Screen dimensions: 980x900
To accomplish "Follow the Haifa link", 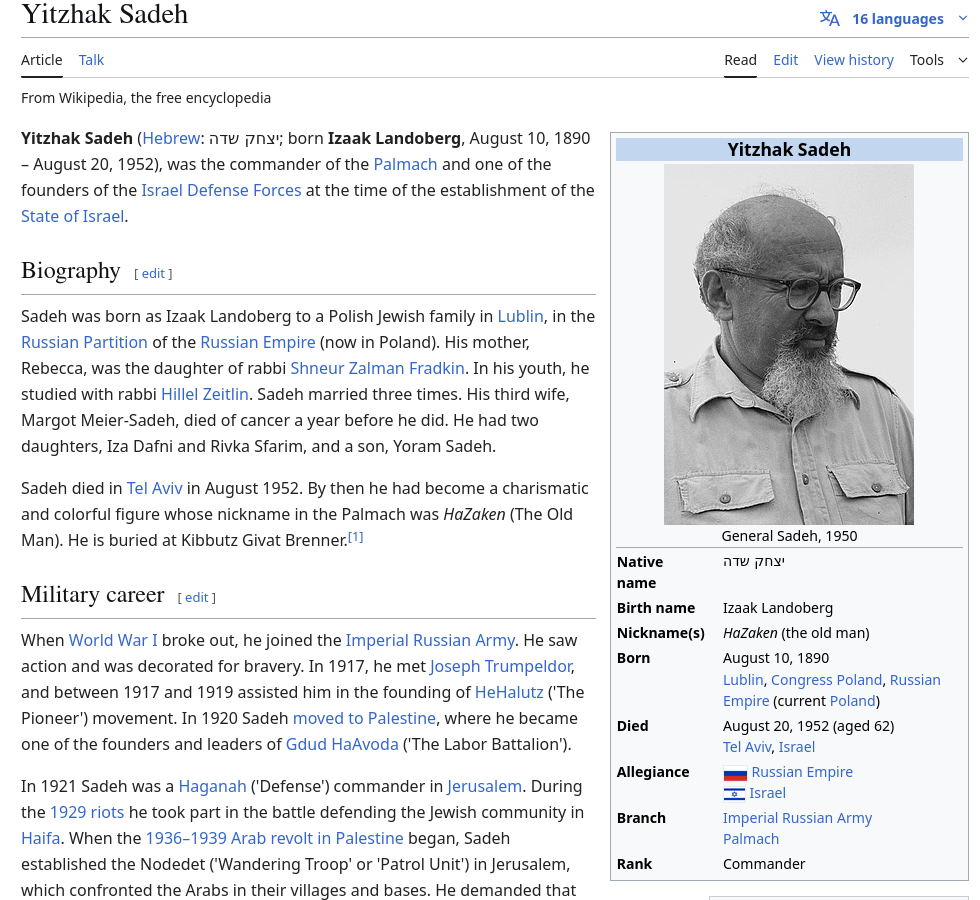I will click(41, 838).
